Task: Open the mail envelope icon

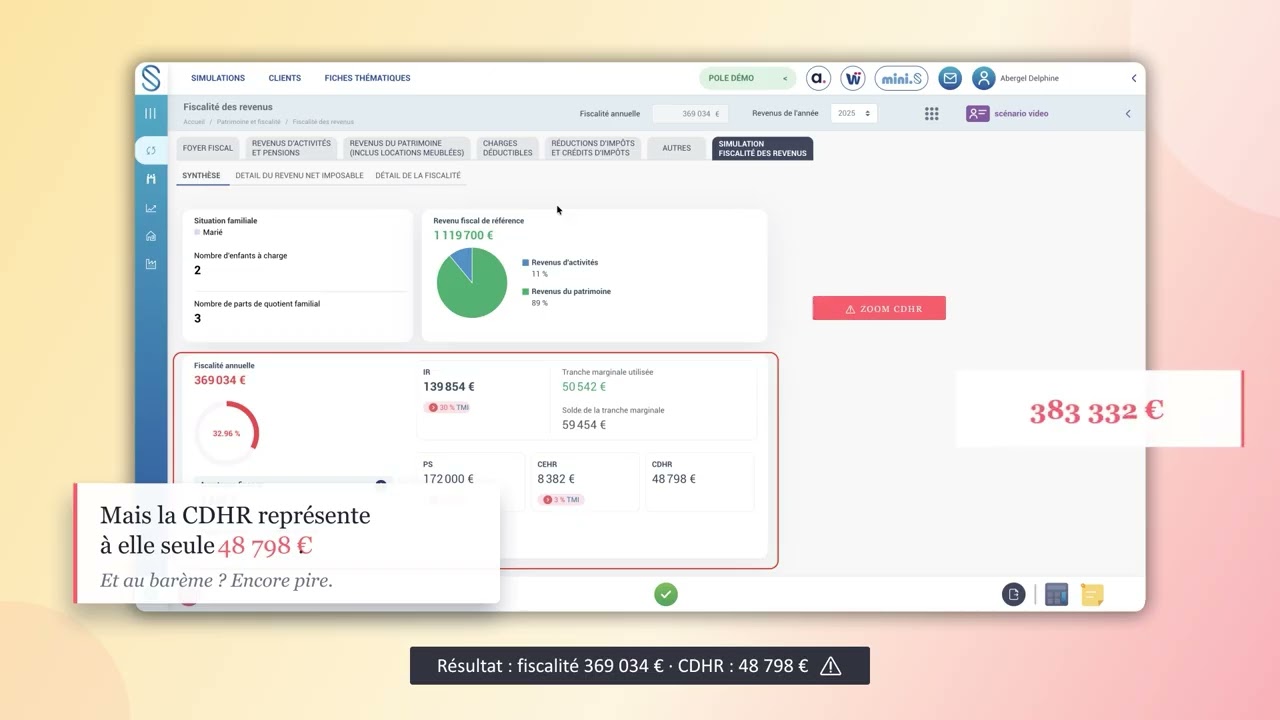Action: click(x=950, y=78)
